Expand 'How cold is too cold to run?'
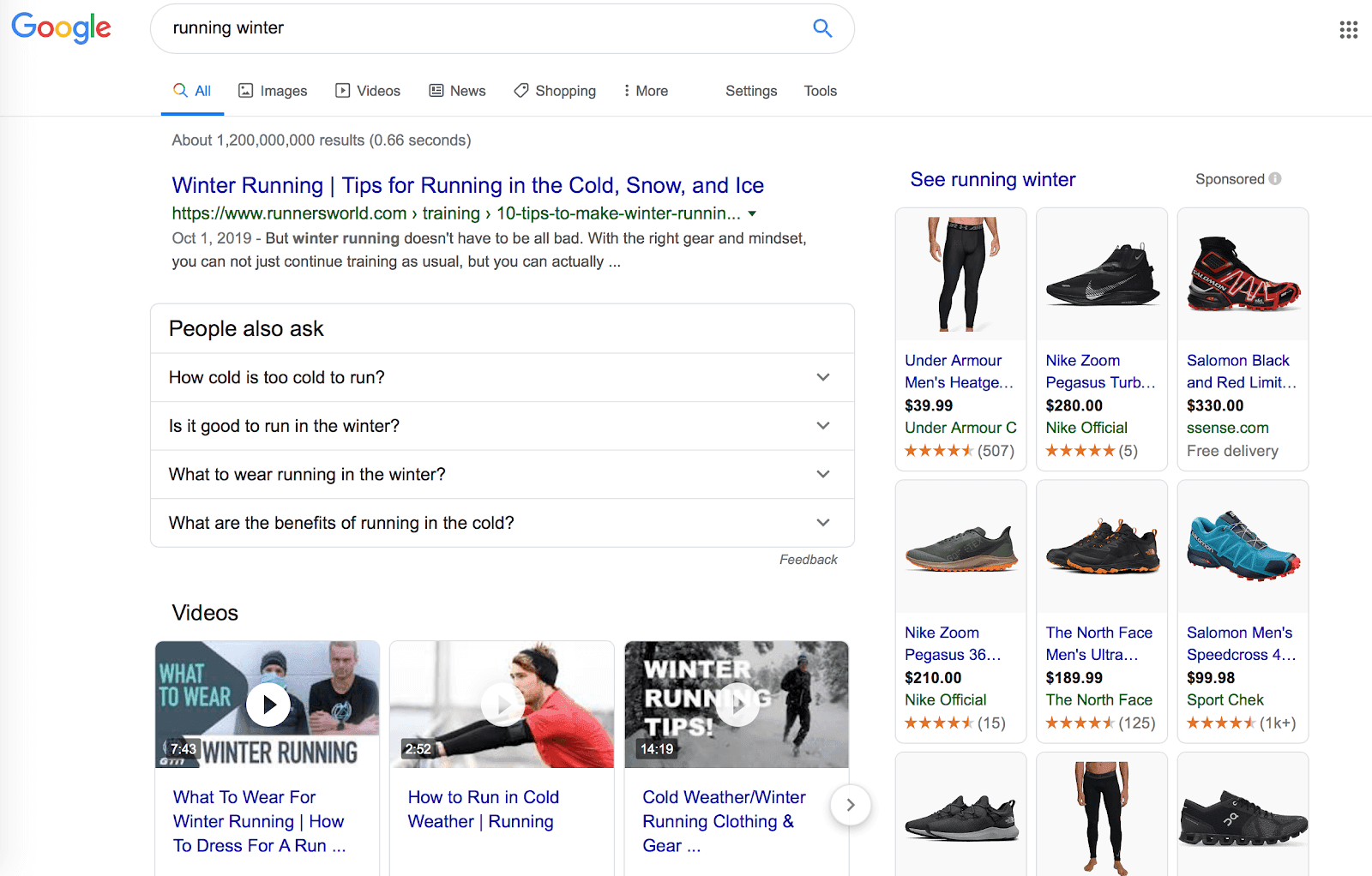 tap(502, 377)
